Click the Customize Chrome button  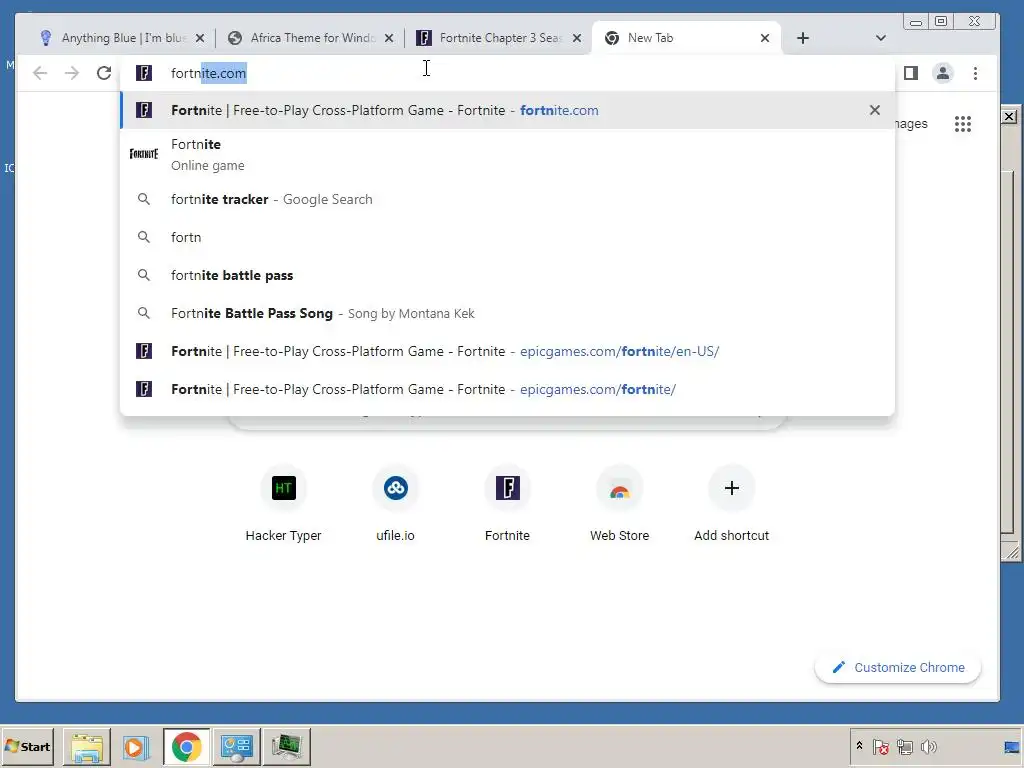(x=898, y=667)
